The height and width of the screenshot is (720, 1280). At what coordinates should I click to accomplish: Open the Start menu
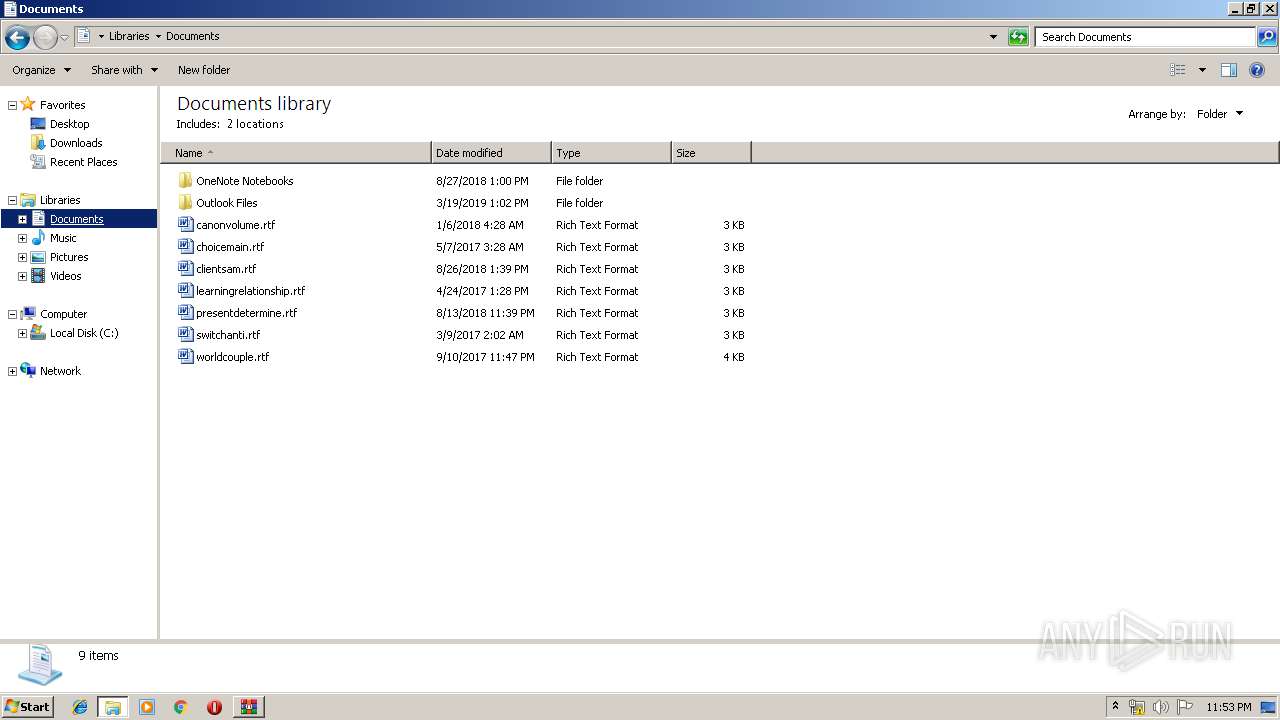[27, 706]
